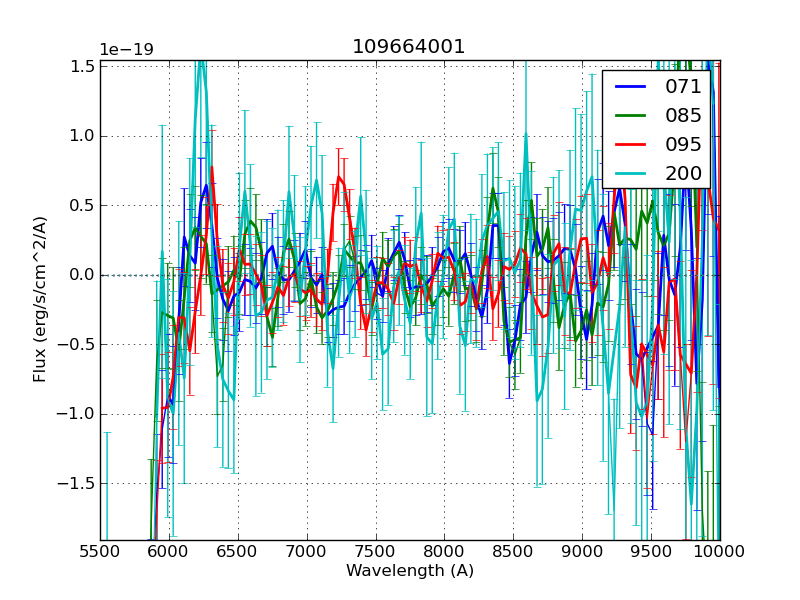Viewport: 800px width, 600px height.
Task: Click the 8500 x-axis tick label
Action: pyautogui.click(x=513, y=551)
